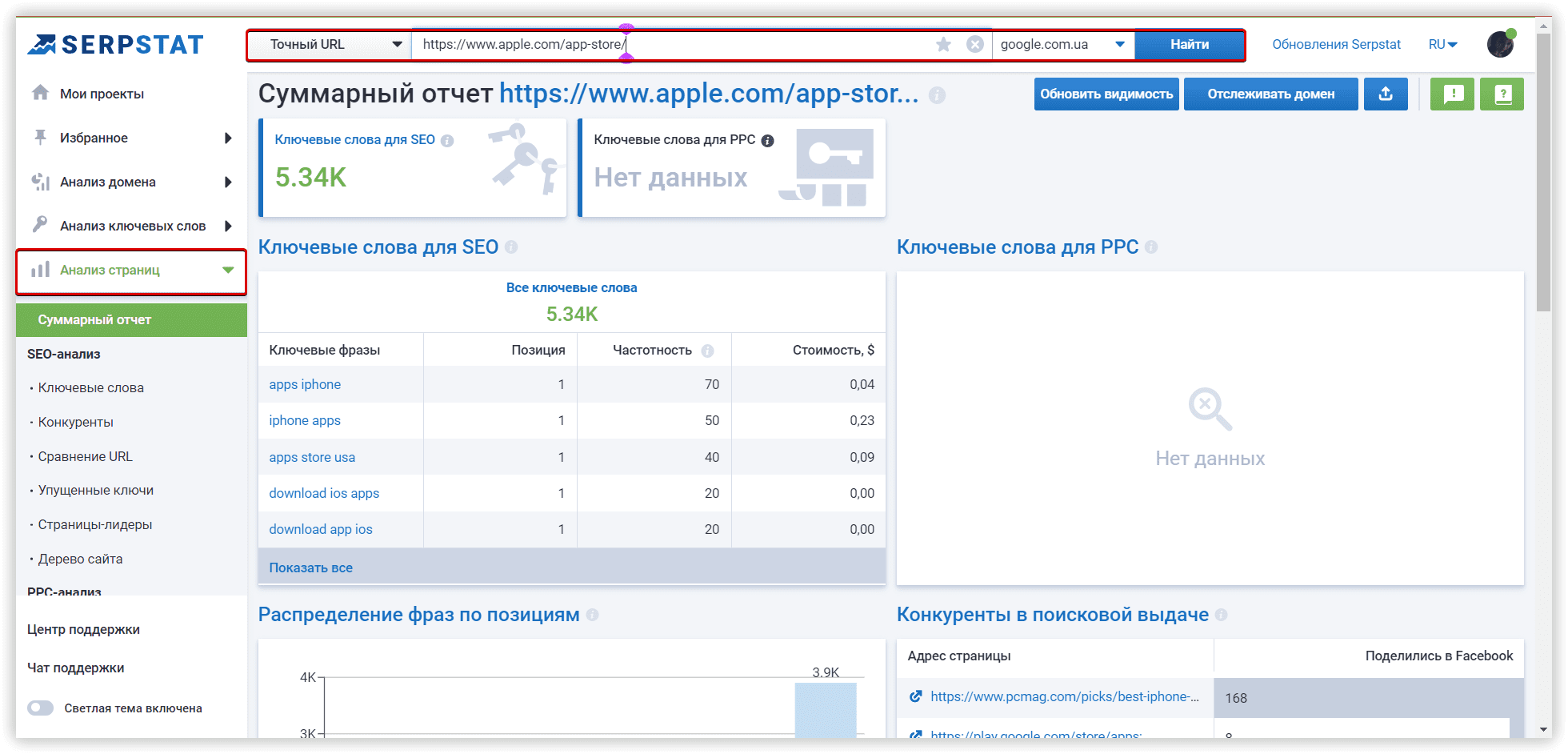Expand the Анализ домена submenu arrow
1568x754 pixels.
[x=228, y=182]
